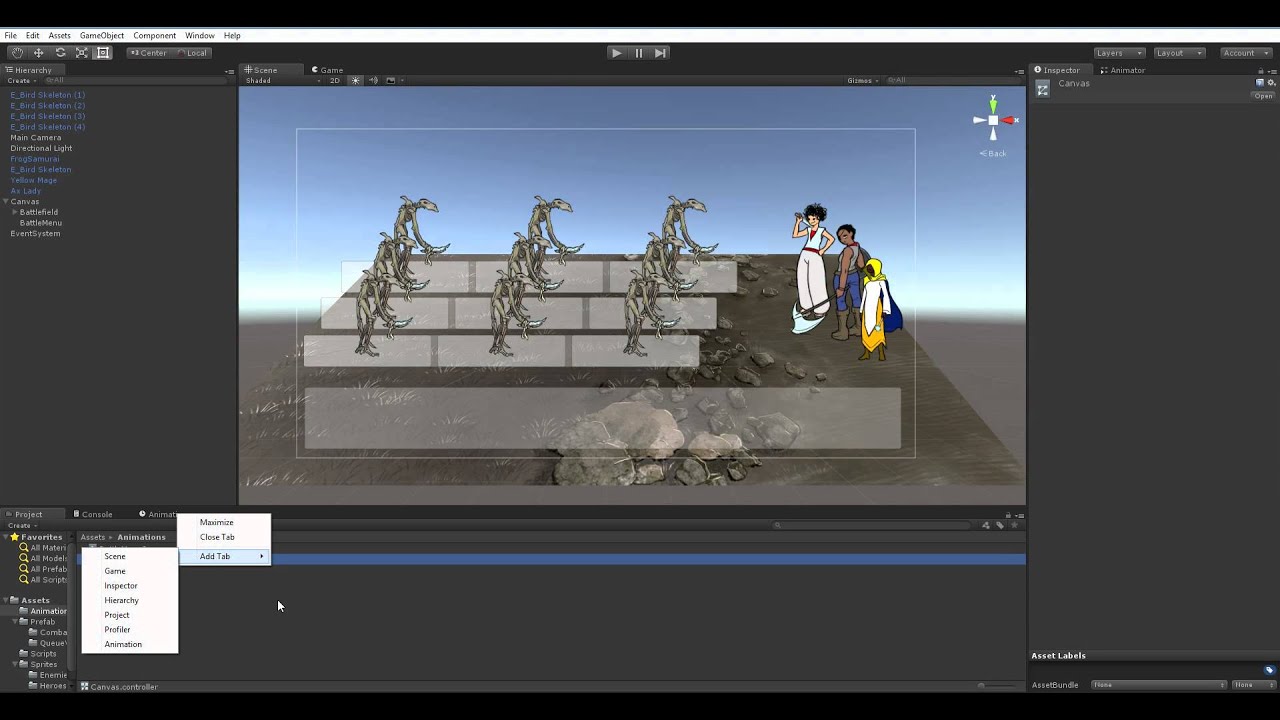Select the Move tool icon
Screen dimensions: 1280x720
(x=38, y=53)
